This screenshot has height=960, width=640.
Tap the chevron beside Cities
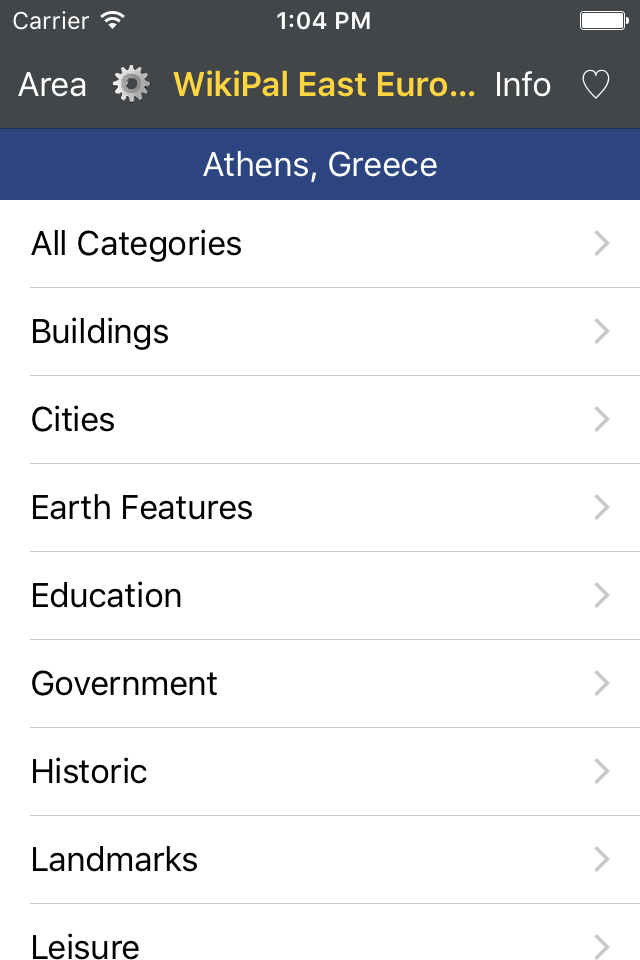602,419
